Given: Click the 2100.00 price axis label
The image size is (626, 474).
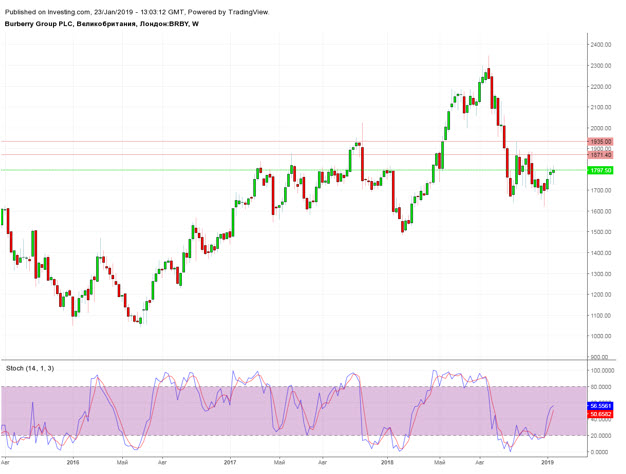Looking at the screenshot, I should click(x=600, y=107).
